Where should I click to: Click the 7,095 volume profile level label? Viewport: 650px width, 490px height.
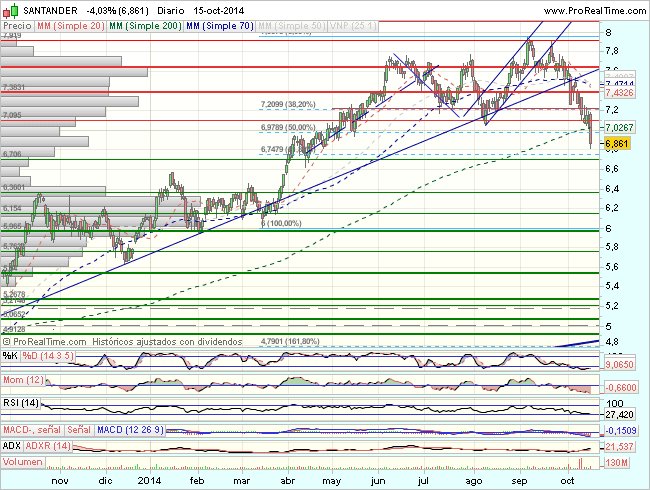tap(12, 115)
